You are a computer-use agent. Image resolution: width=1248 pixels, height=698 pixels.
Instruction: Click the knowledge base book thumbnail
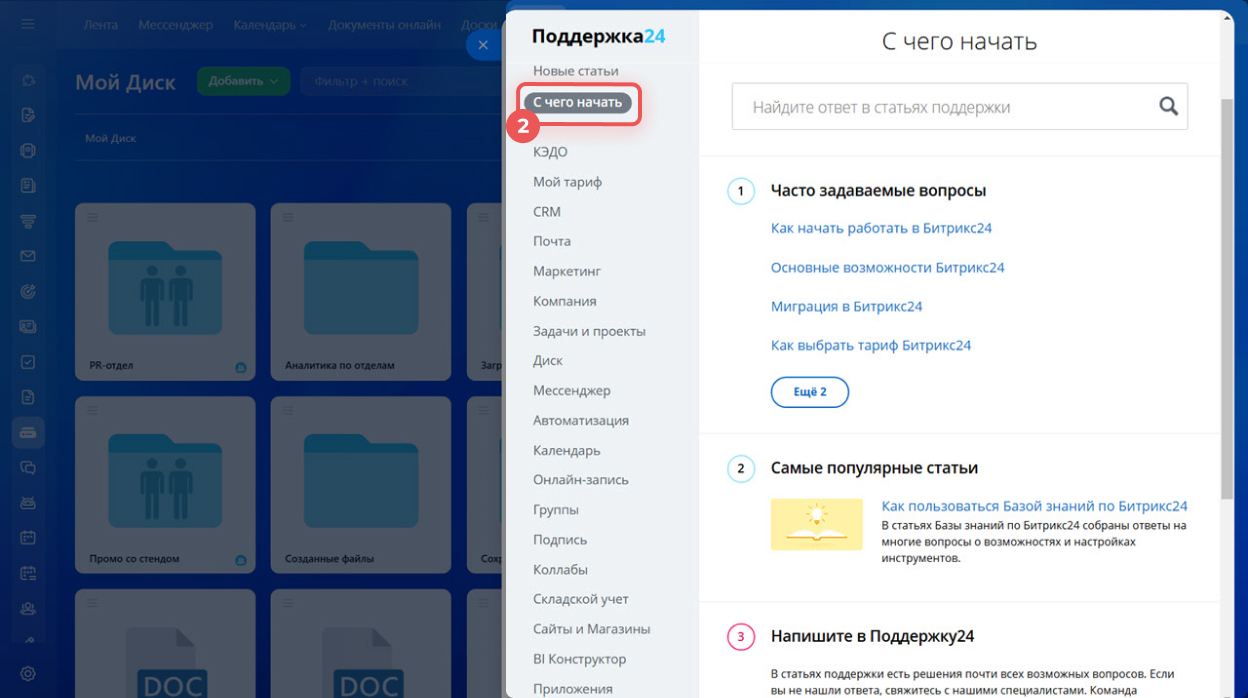pyautogui.click(x=817, y=524)
